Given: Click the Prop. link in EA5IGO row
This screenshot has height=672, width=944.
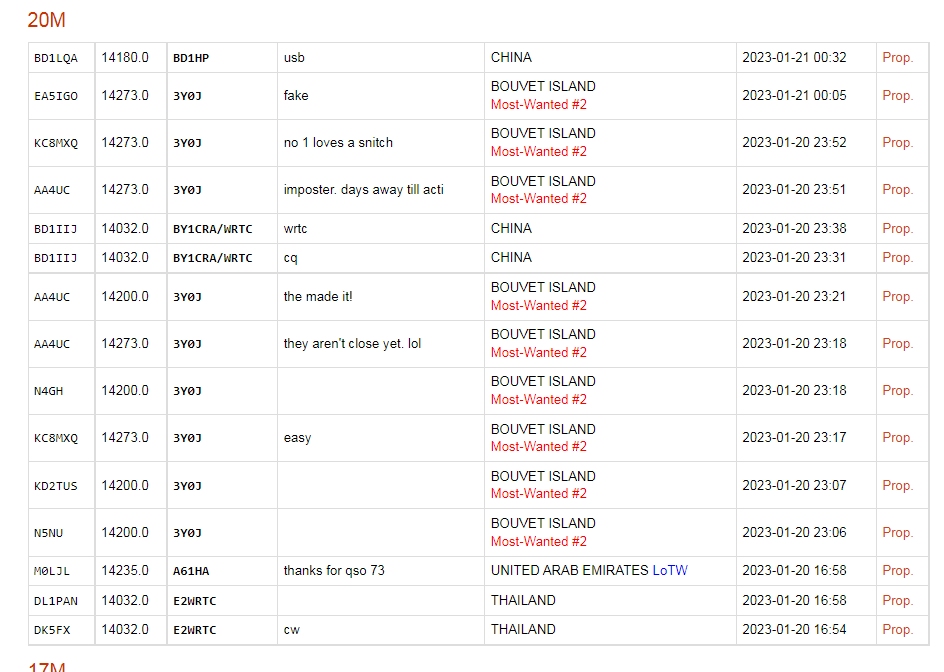Looking at the screenshot, I should click(x=897, y=96).
